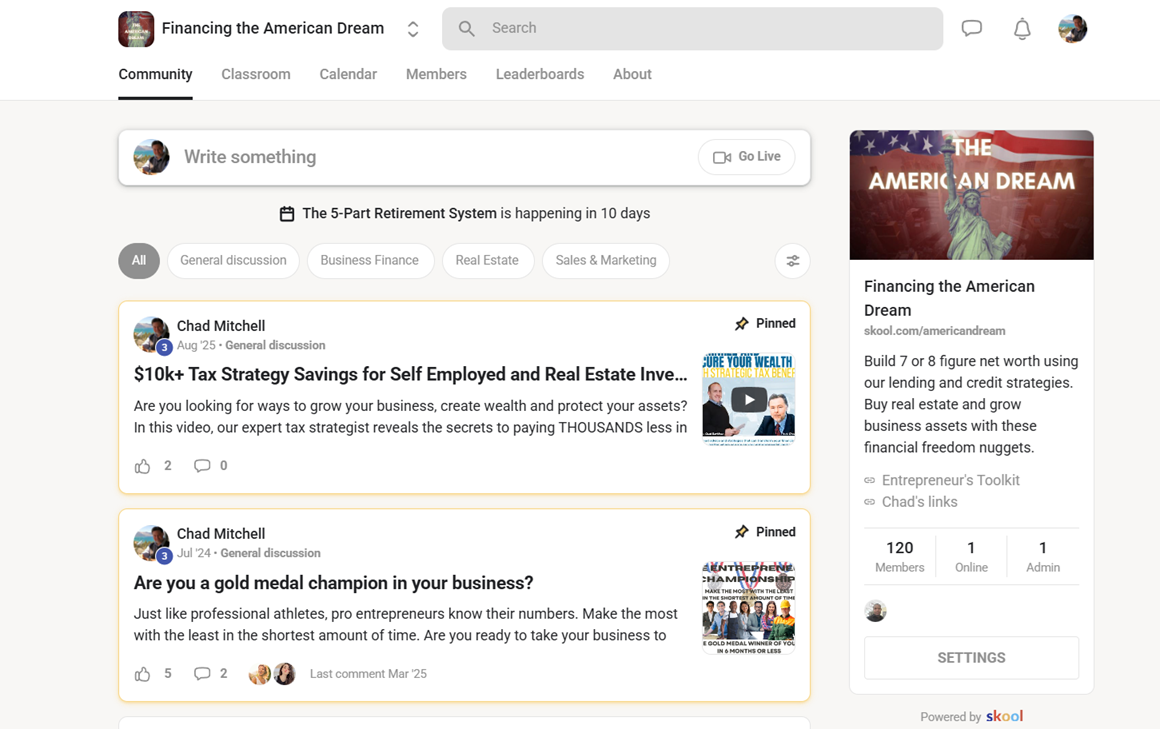Click the 1 Admin stat
1160x729 pixels.
pyautogui.click(x=1043, y=557)
